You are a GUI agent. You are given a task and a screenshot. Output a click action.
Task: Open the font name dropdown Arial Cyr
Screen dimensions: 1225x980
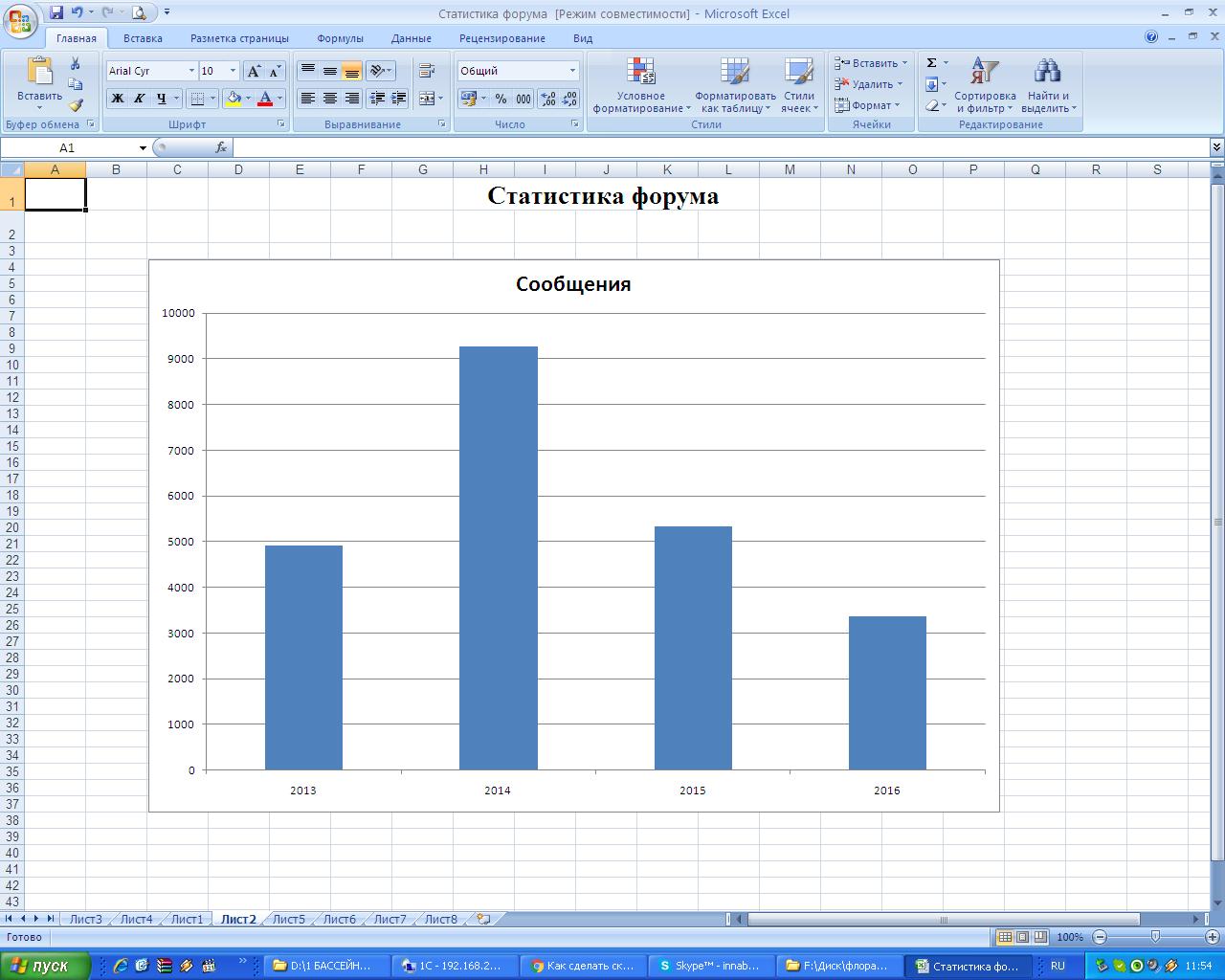tap(191, 71)
